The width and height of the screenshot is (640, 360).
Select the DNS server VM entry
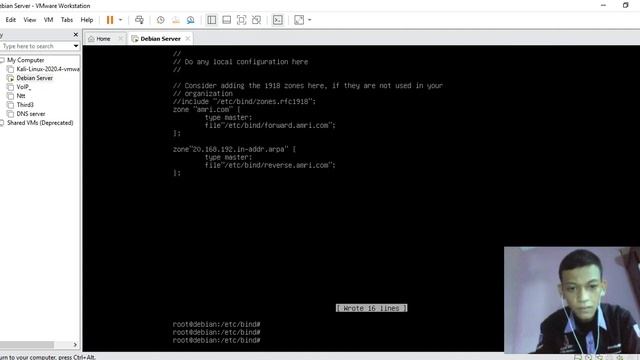point(31,114)
